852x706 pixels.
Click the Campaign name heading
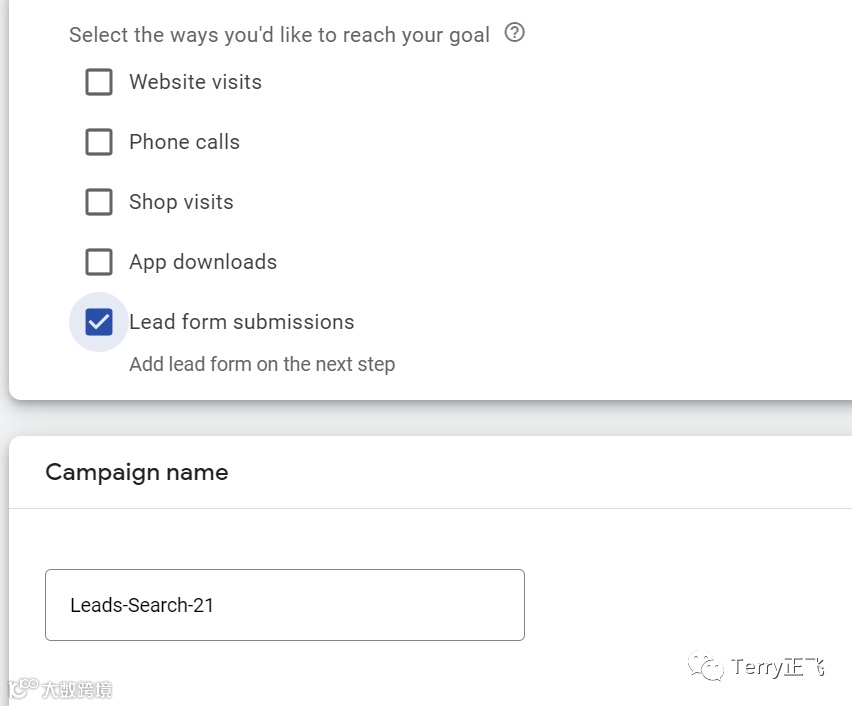pyautogui.click(x=137, y=472)
